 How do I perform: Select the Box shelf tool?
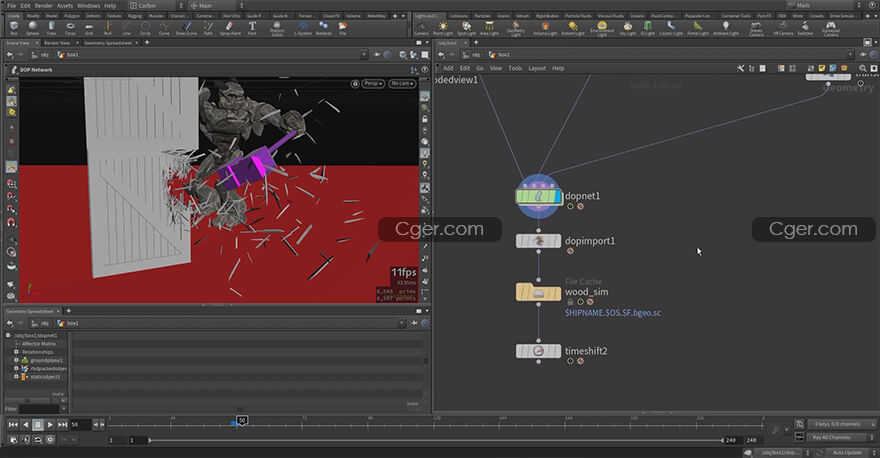coord(14,28)
